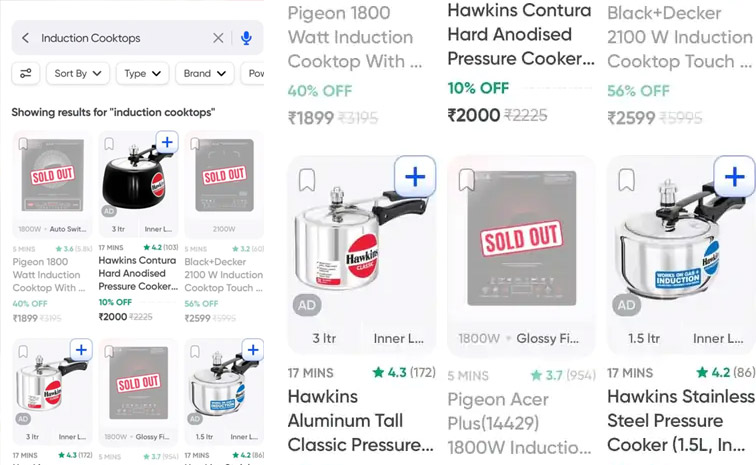756x465 pixels.
Task: Start voice search with the microphone icon
Action: (246, 38)
